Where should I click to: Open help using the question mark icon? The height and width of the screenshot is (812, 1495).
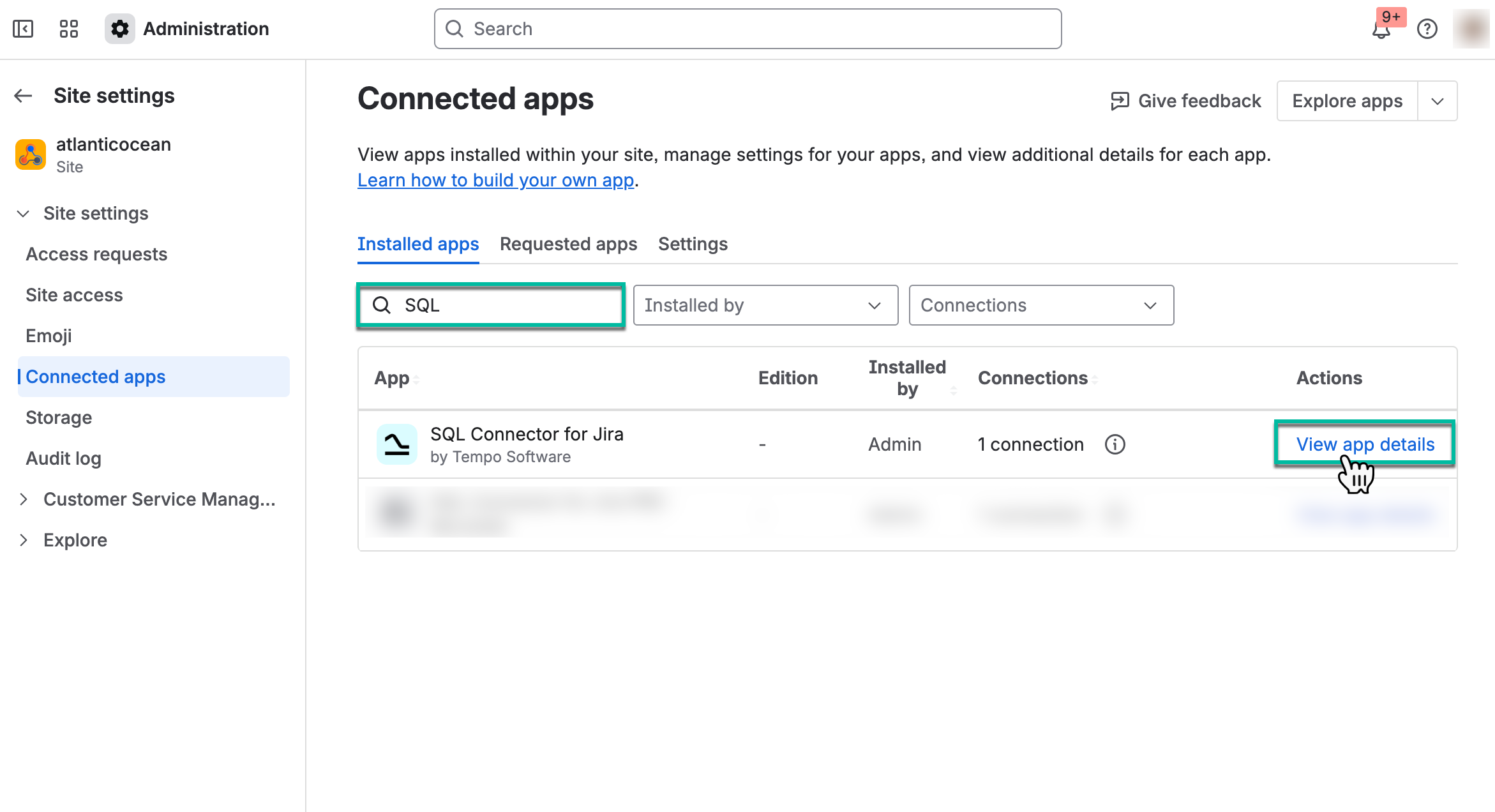(x=1427, y=29)
